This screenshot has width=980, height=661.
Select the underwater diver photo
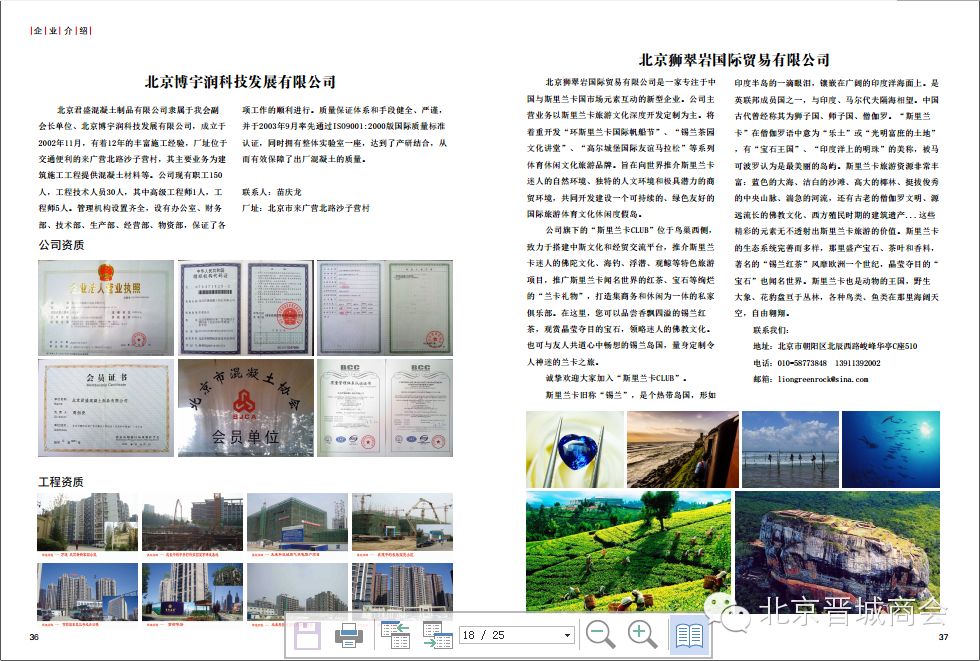[891, 449]
